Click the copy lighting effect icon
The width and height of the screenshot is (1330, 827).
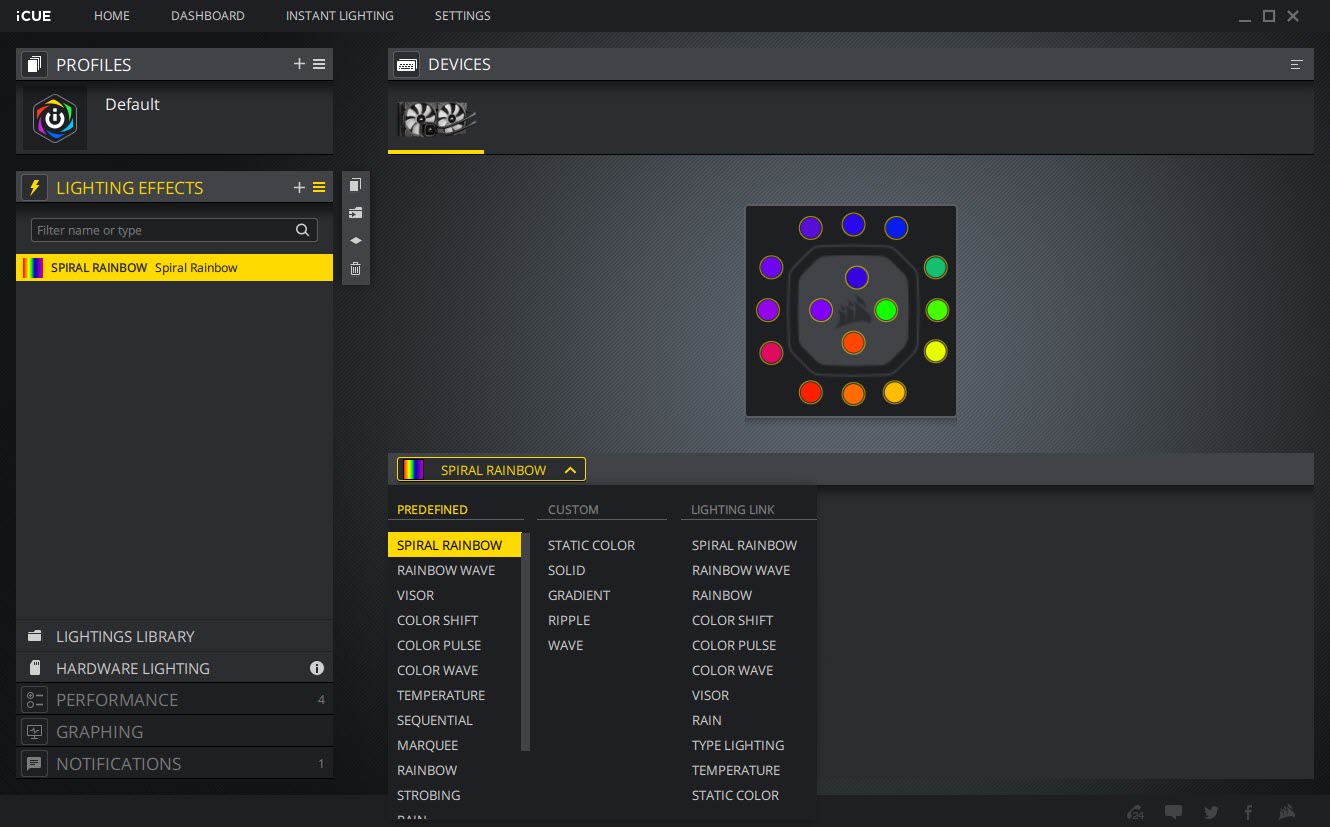355,185
